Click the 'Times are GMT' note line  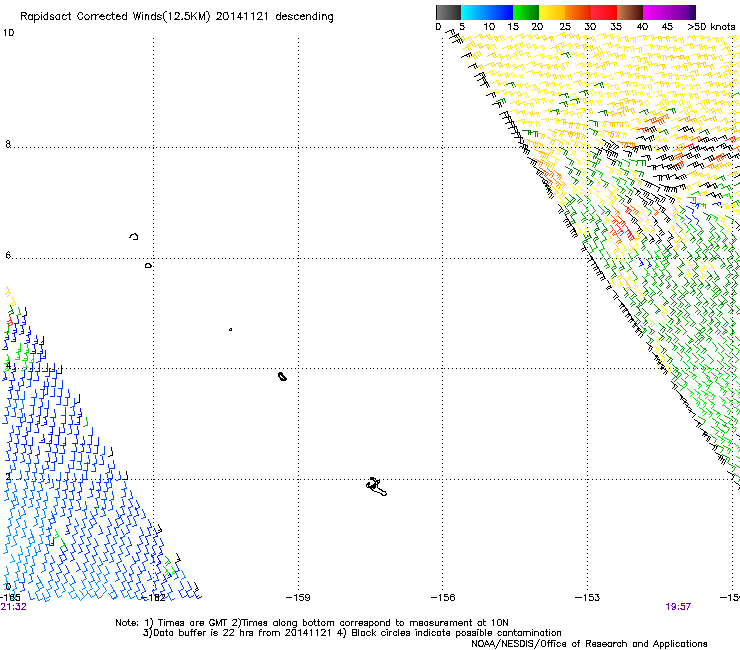[x=311, y=623]
